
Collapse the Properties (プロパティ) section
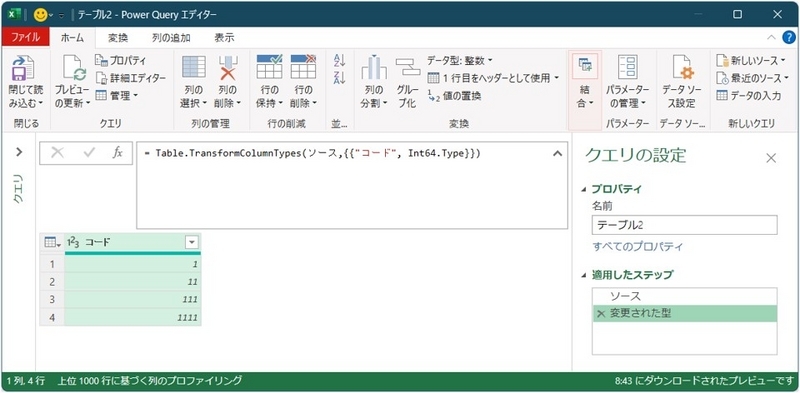coord(583,189)
